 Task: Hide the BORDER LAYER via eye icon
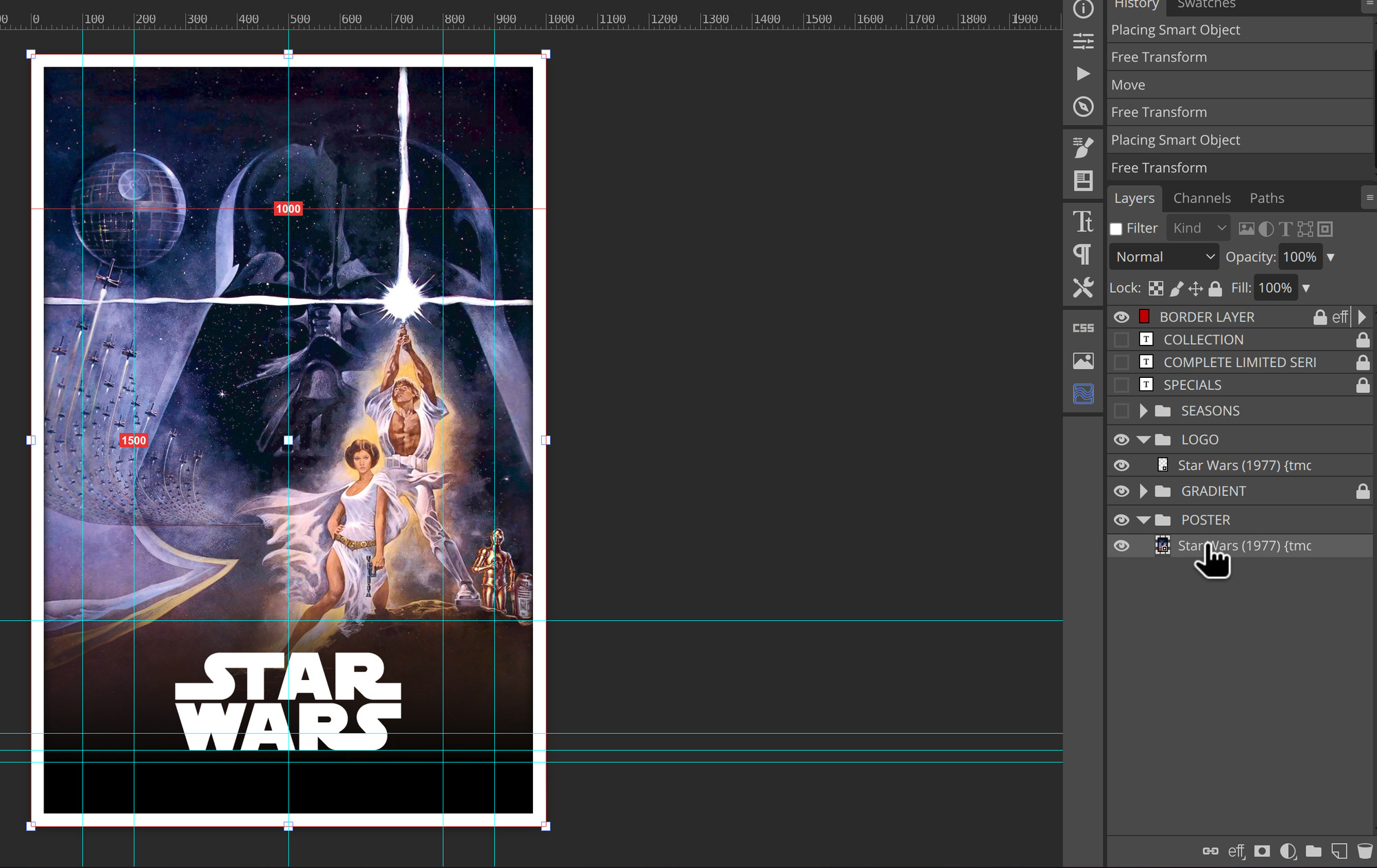tap(1122, 317)
